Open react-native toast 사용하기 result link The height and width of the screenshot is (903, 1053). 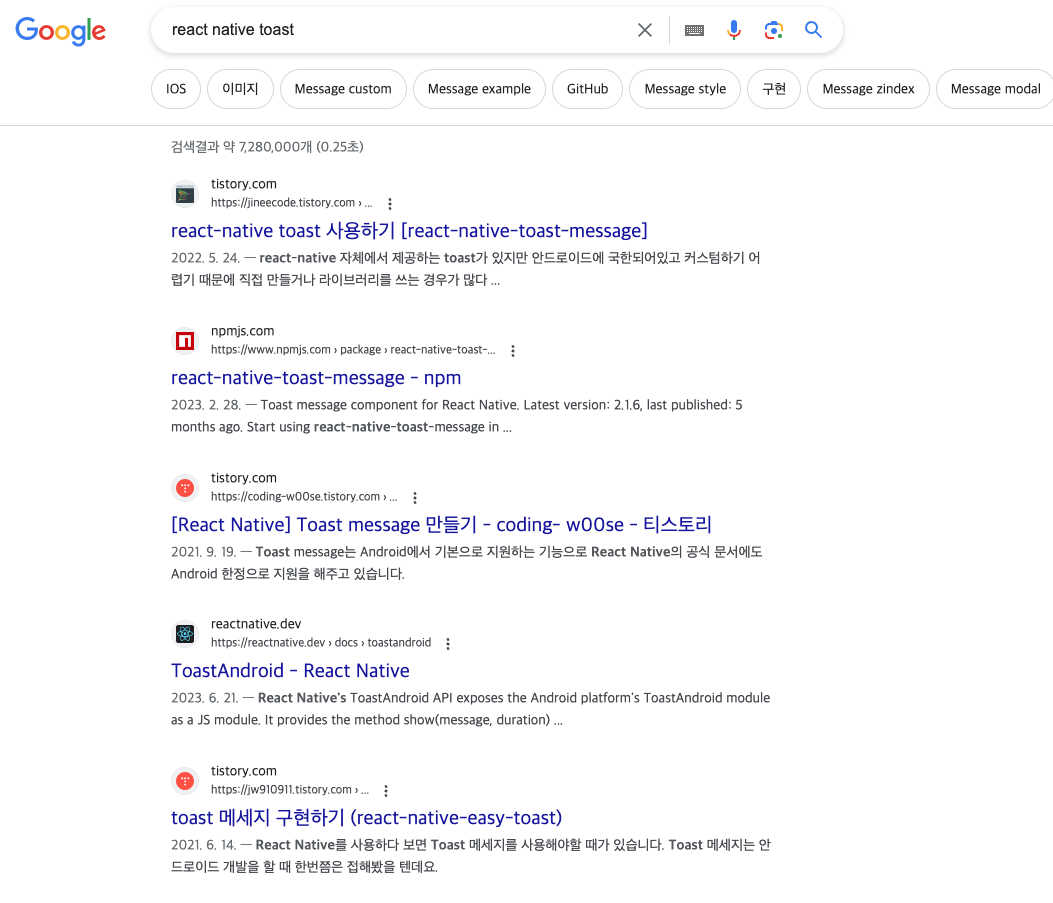coord(409,231)
